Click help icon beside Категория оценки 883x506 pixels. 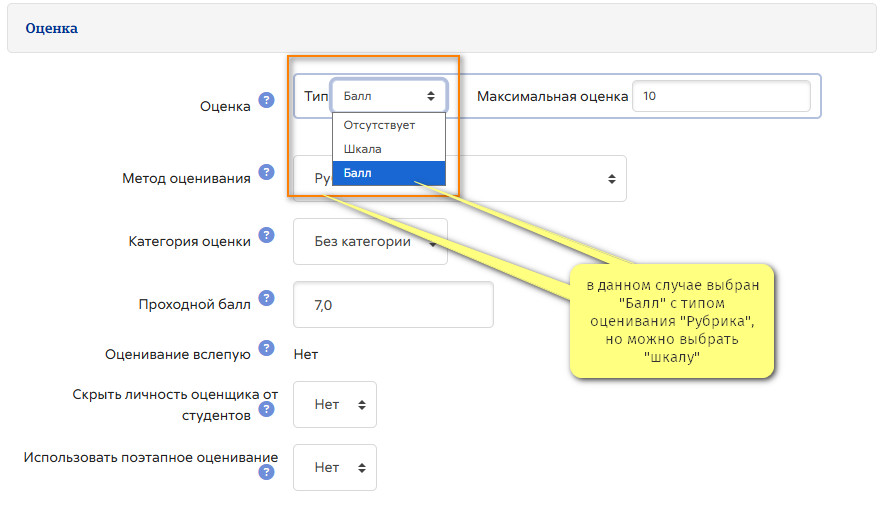point(266,235)
